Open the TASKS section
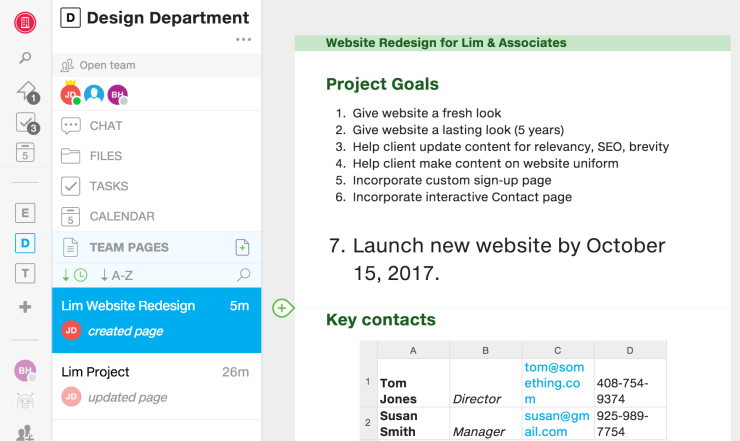The image size is (740, 441). point(108,186)
